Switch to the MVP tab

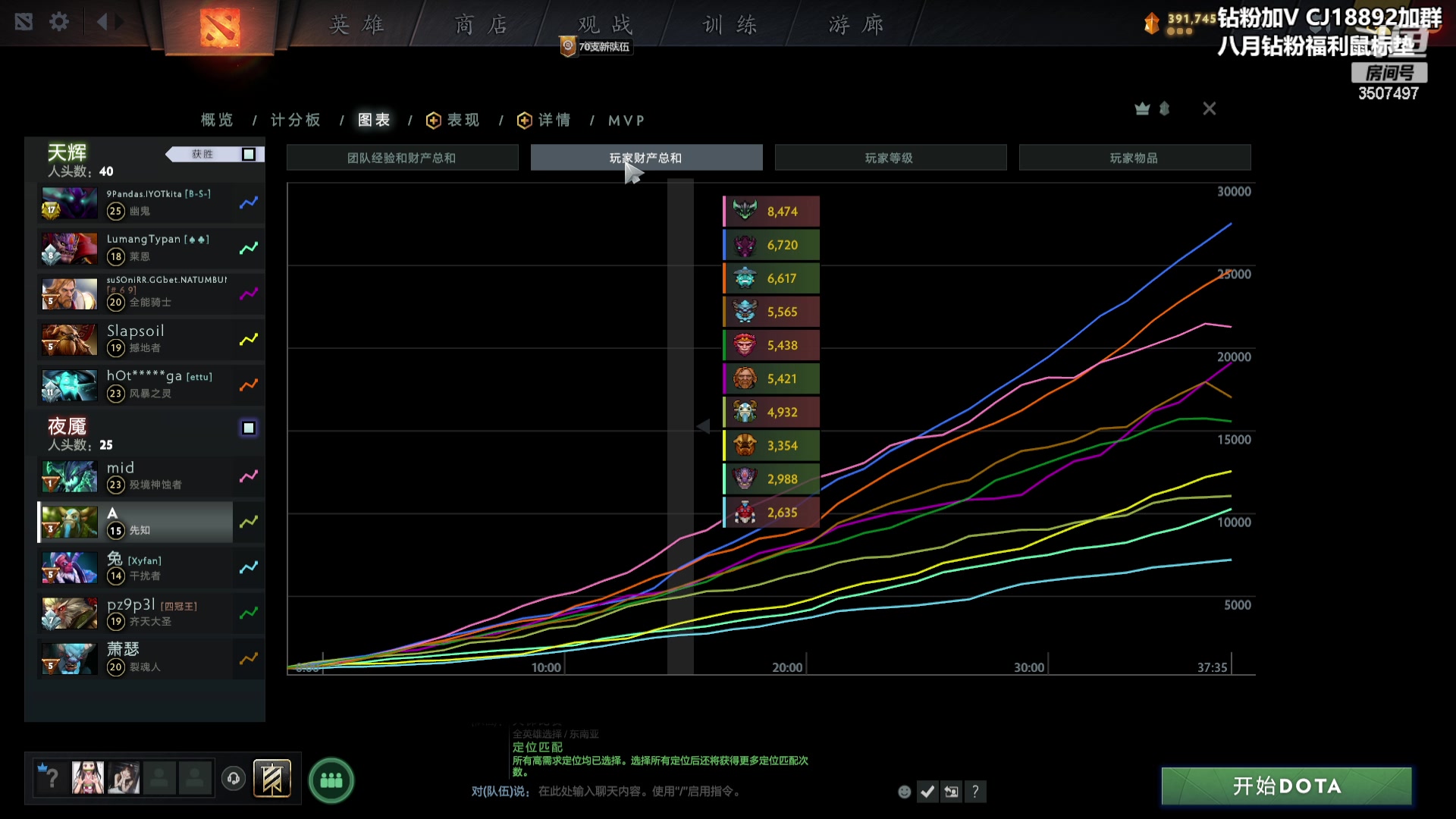(x=626, y=121)
